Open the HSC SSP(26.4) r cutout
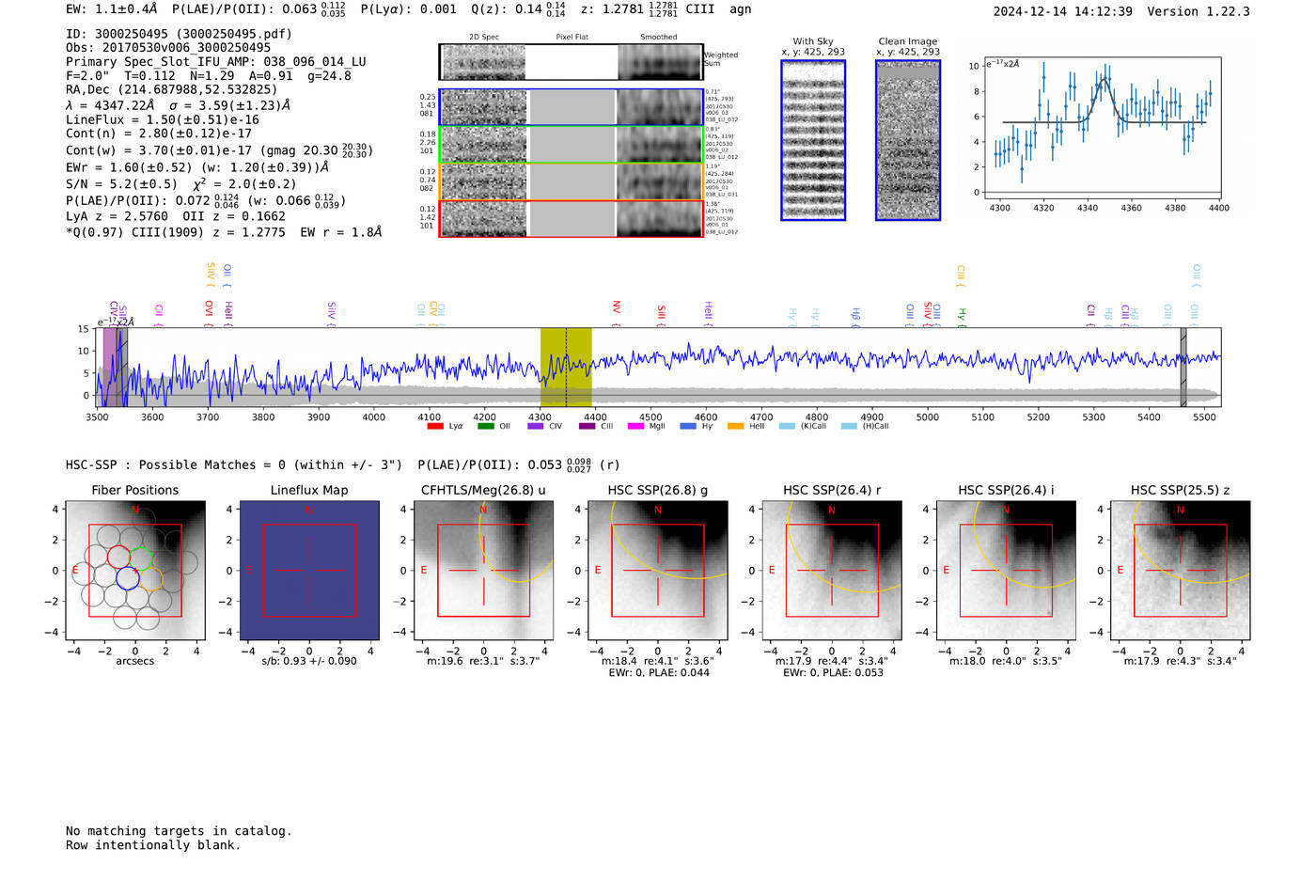This screenshot has width=1316, height=896. click(832, 571)
